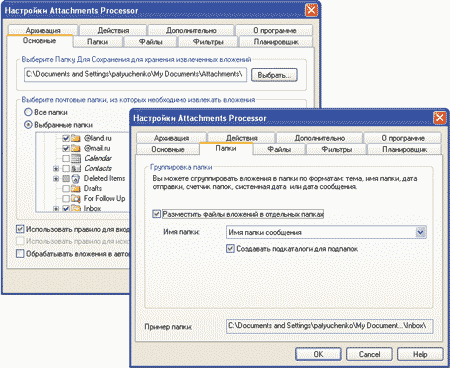
Task: Click the OK button
Action: 318,354
